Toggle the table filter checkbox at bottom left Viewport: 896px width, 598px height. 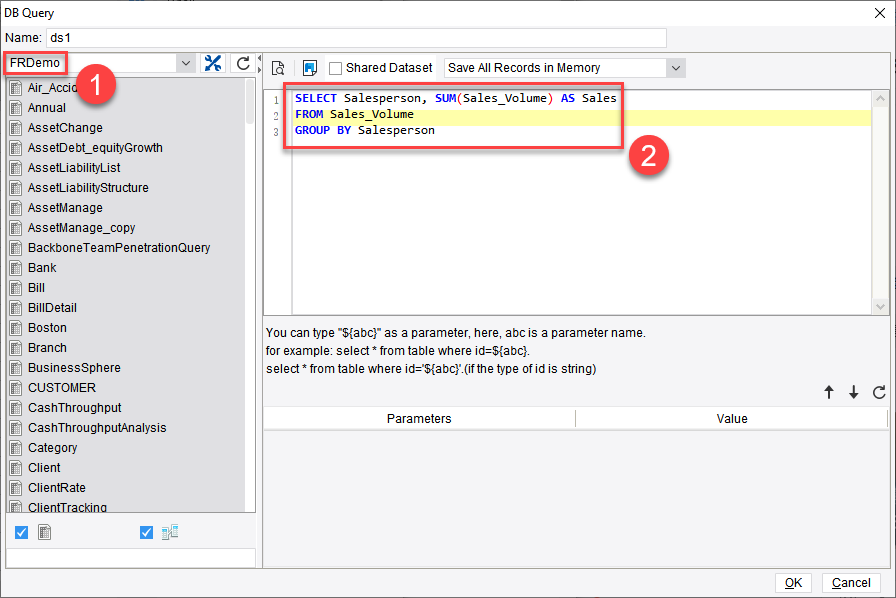pos(21,532)
